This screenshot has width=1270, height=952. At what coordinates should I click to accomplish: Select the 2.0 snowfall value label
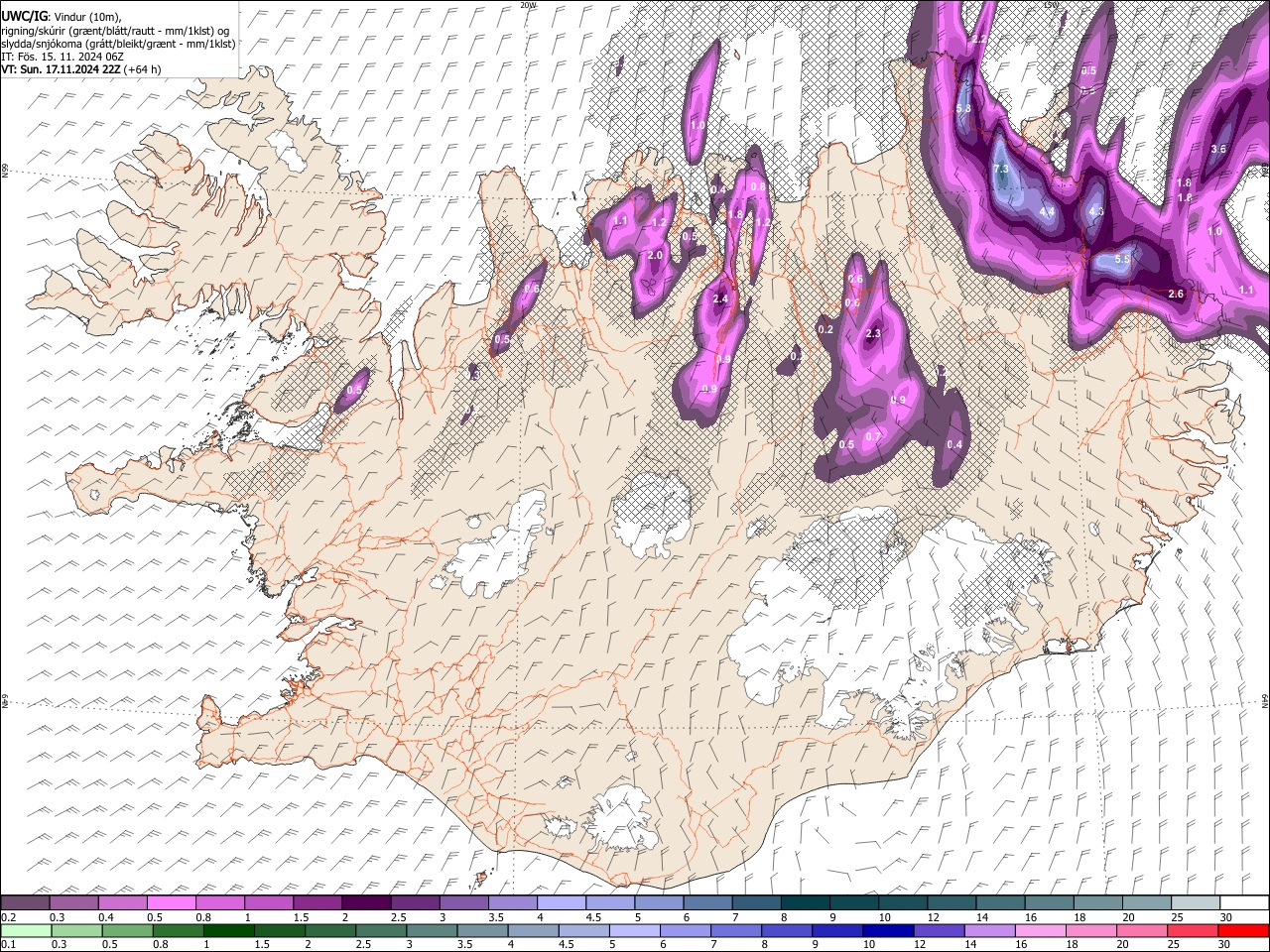[x=655, y=256]
